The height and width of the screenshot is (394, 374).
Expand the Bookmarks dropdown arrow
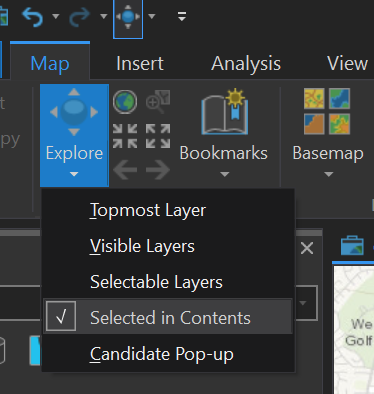tap(225, 174)
